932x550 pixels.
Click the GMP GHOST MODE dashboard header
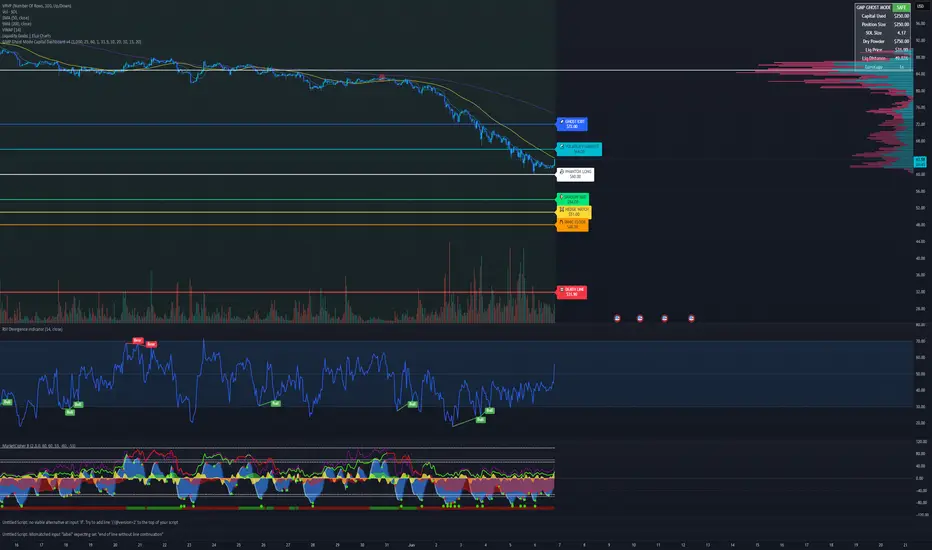(874, 7)
